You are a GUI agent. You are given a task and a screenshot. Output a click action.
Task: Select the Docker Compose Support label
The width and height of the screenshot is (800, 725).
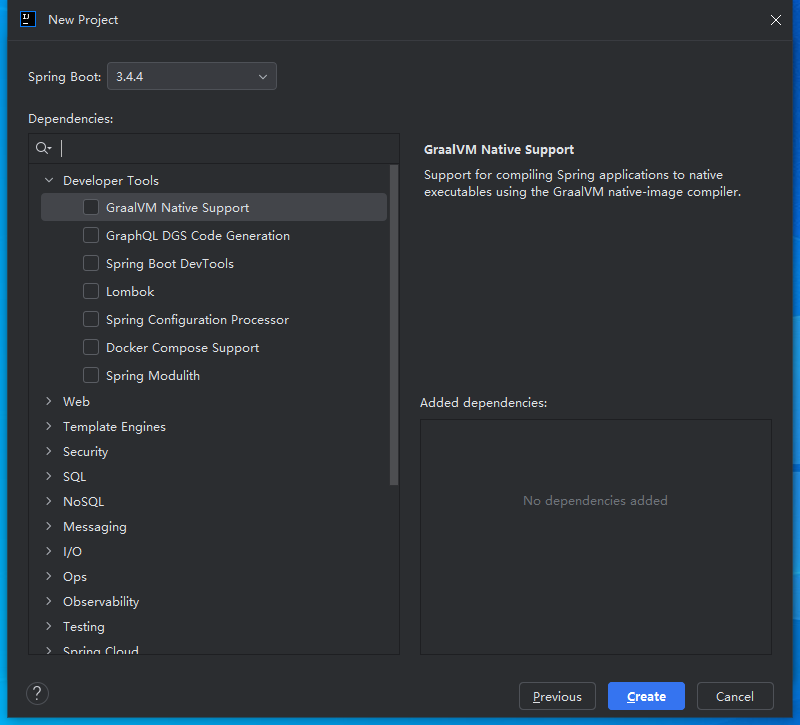183,348
